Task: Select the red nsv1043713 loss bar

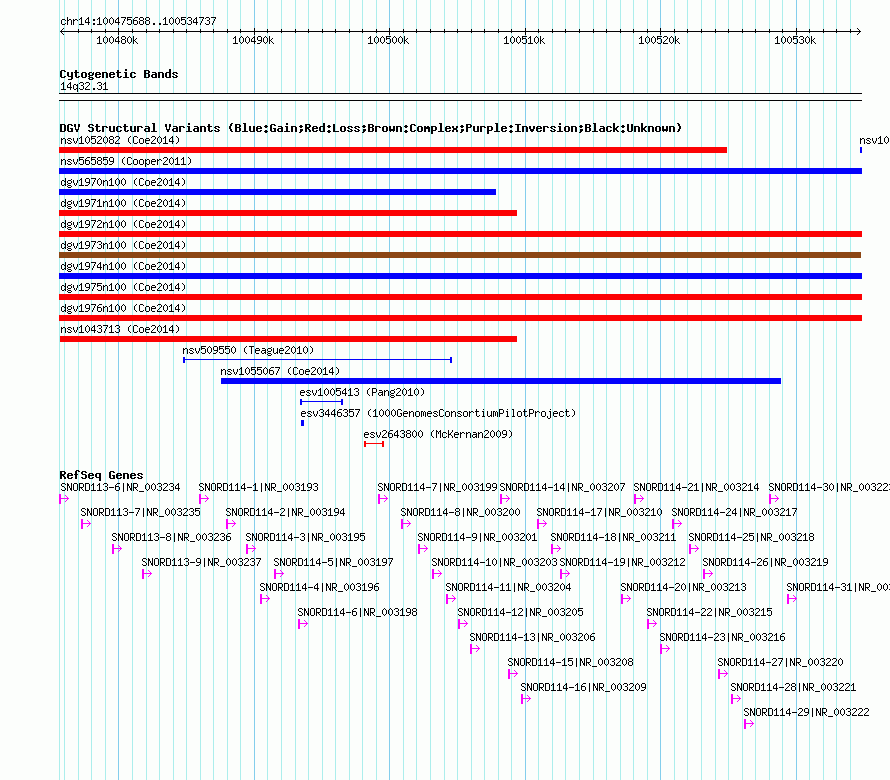Action: [288, 339]
